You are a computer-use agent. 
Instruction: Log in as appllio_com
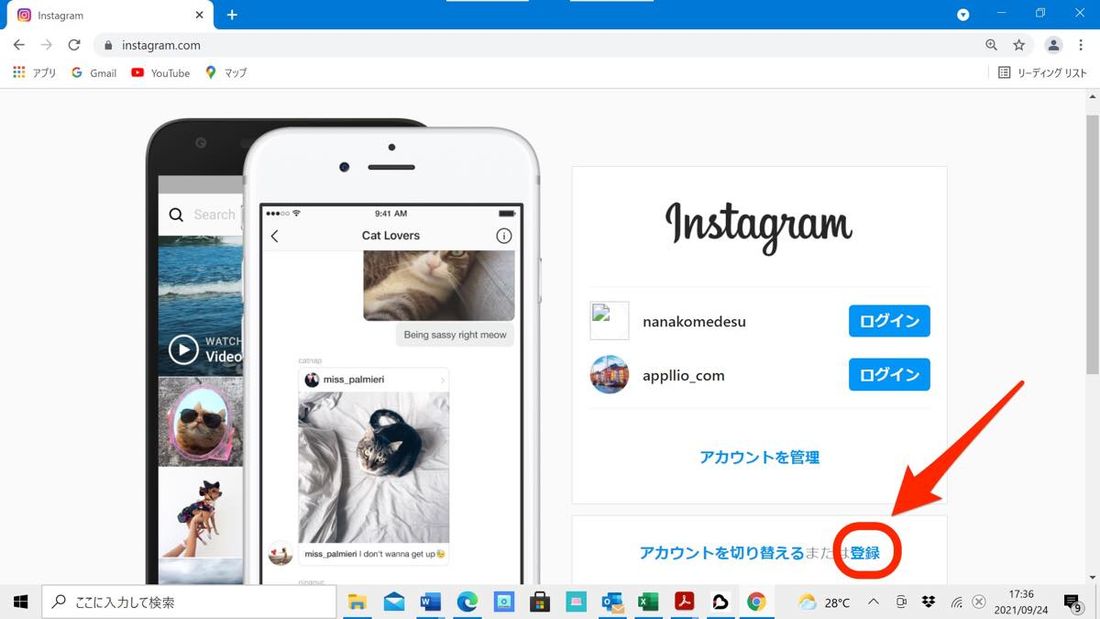[889, 375]
